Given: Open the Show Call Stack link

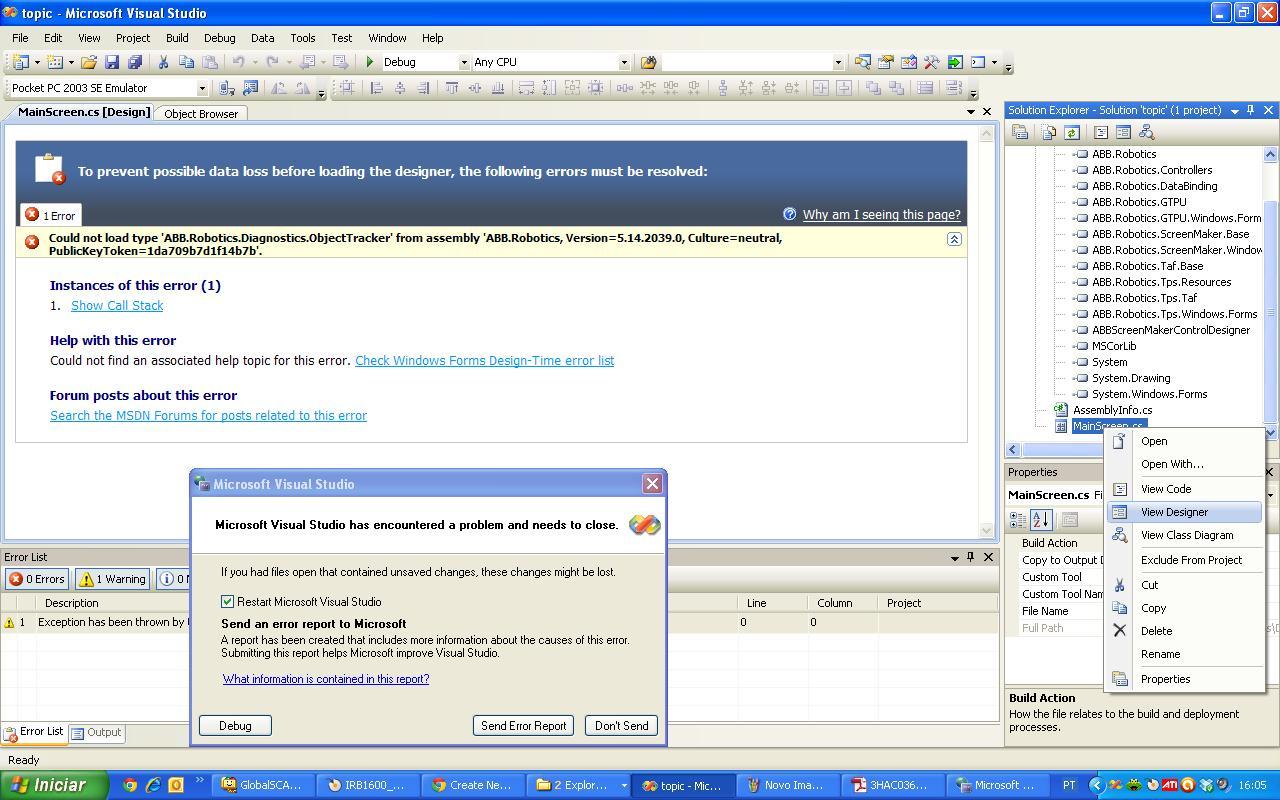Looking at the screenshot, I should pos(117,306).
